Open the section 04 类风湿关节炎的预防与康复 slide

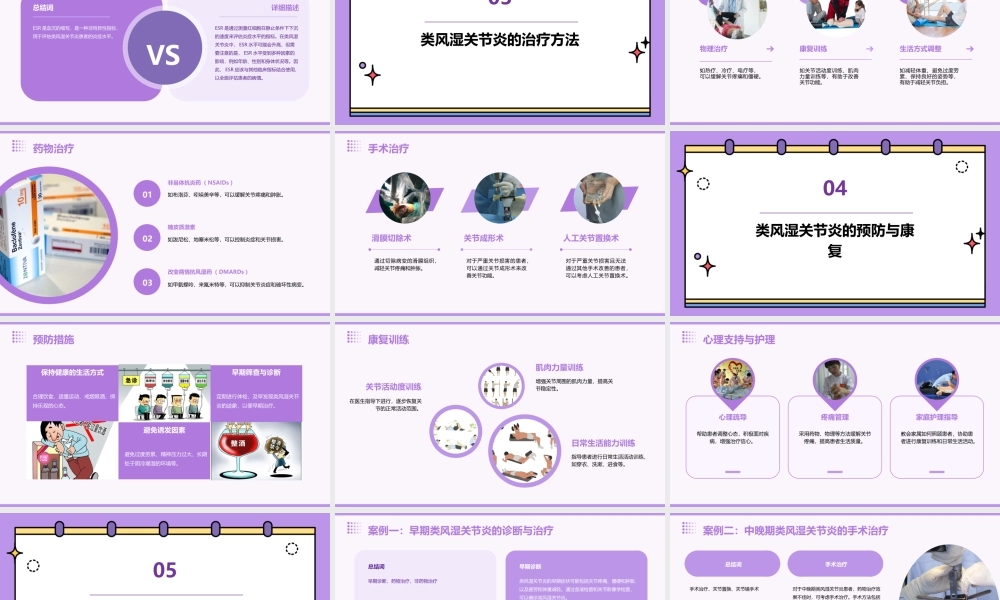835,223
